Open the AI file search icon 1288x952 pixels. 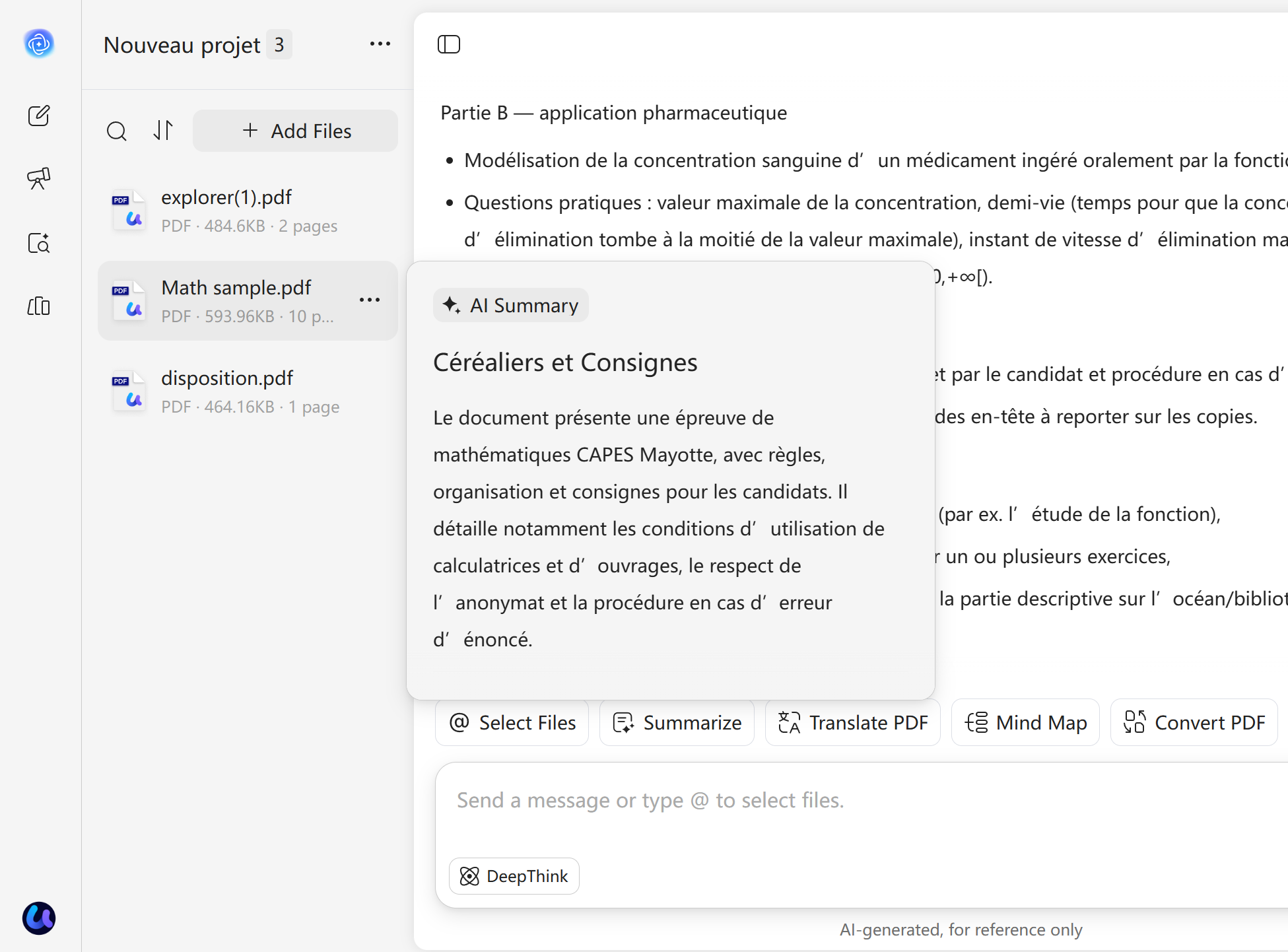tap(39, 243)
